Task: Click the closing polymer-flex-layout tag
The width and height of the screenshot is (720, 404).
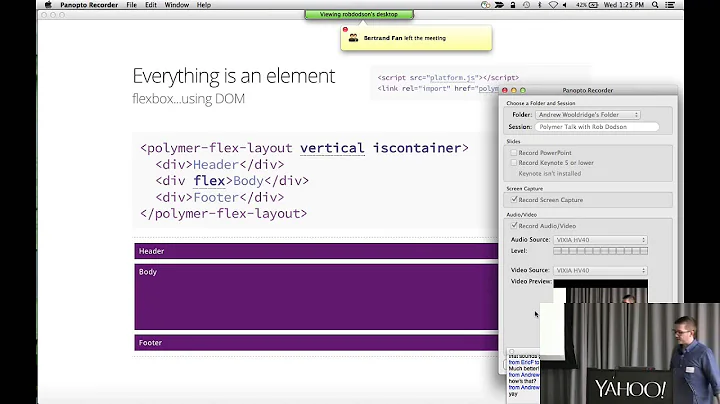Action: 224,214
